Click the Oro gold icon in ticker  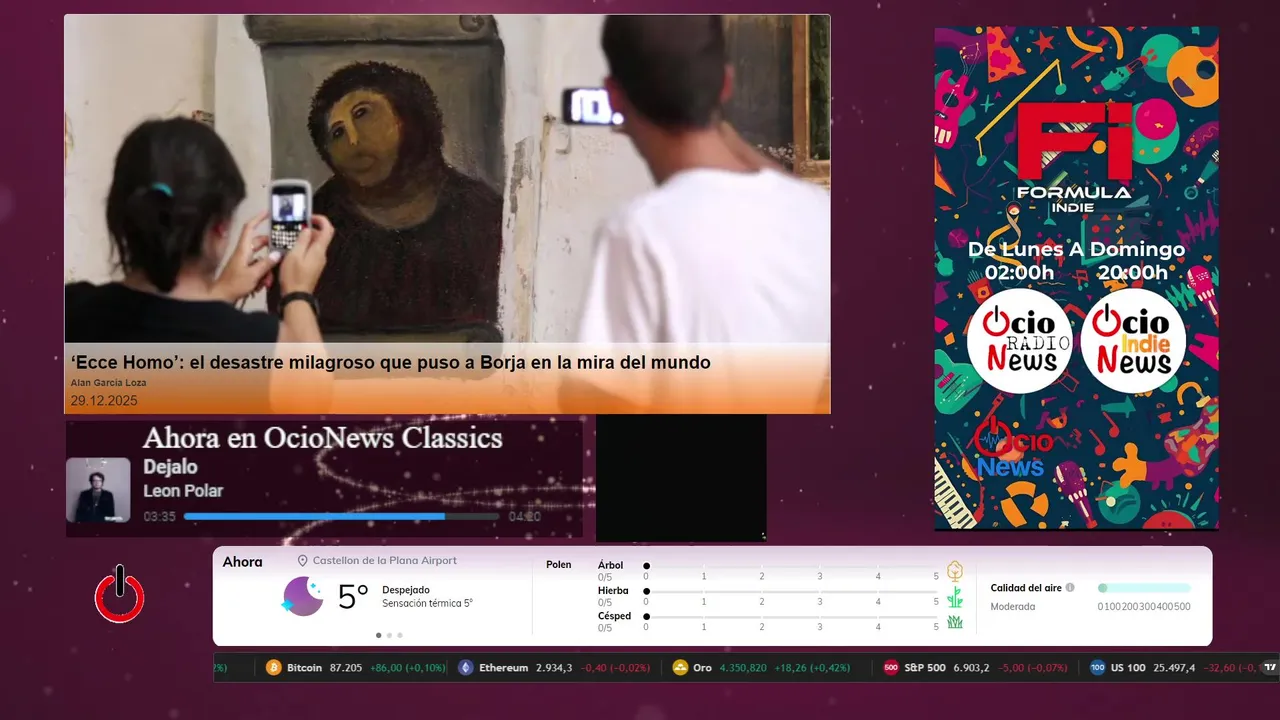680,668
